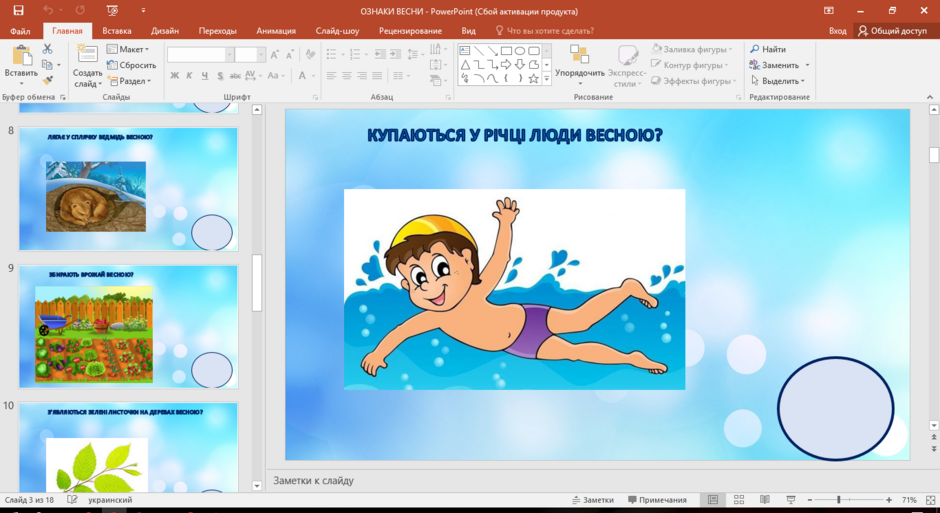Select the star shape in the shapes gallery

pos(533,78)
